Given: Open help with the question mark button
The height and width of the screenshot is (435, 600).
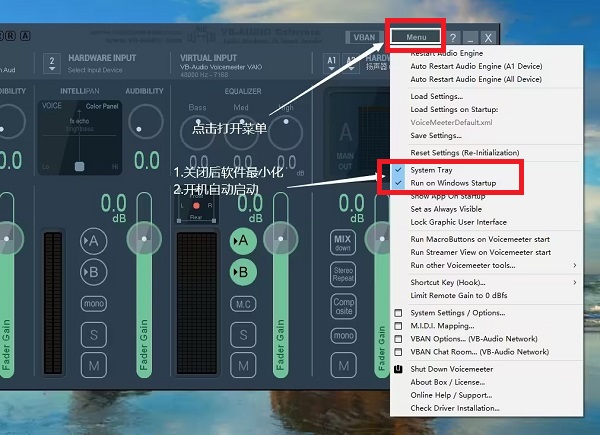Looking at the screenshot, I should (x=453, y=37).
